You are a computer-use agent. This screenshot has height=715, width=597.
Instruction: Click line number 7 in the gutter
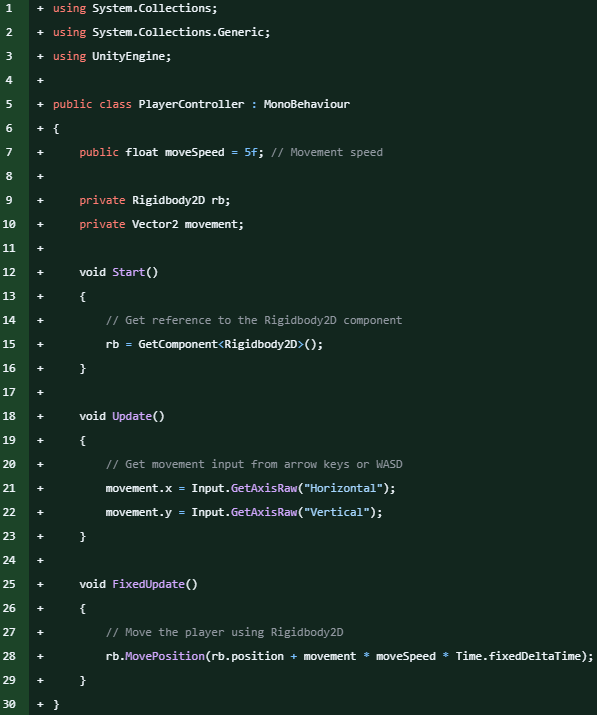click(x=9, y=152)
